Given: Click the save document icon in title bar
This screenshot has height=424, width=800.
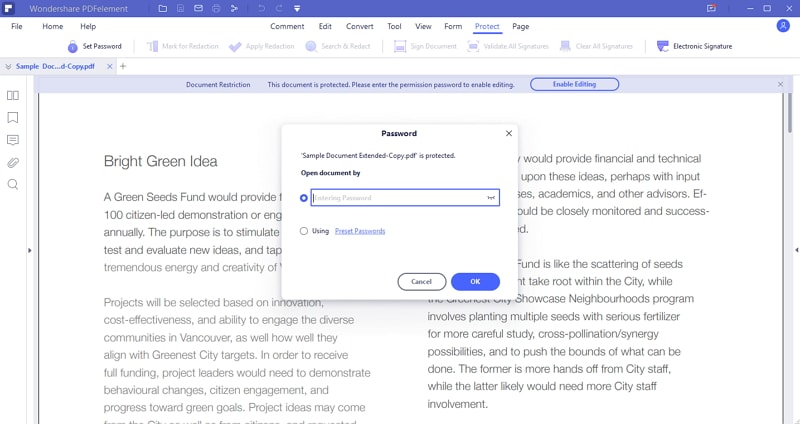Looking at the screenshot, I should [181, 9].
